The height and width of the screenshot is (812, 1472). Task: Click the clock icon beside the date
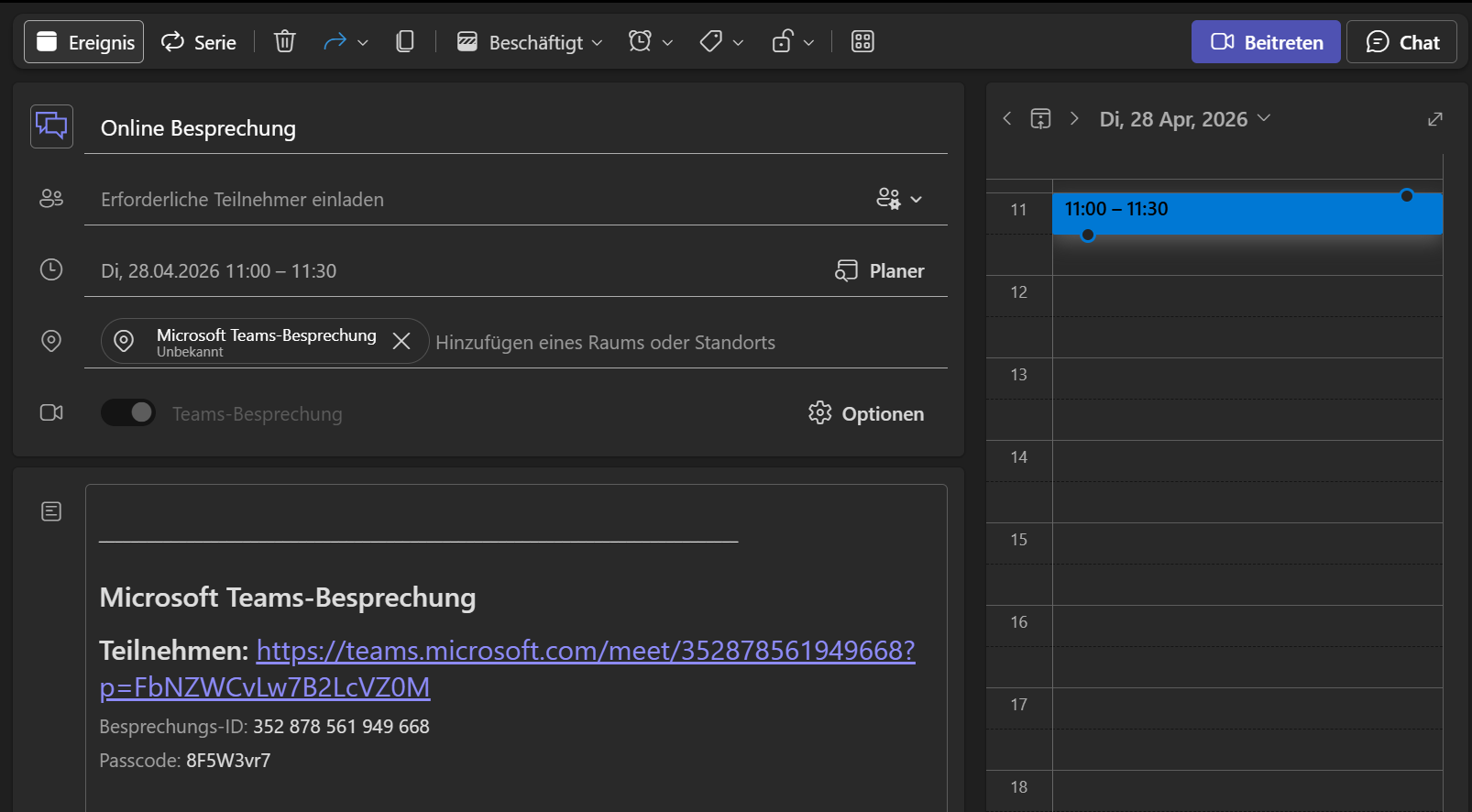51,269
